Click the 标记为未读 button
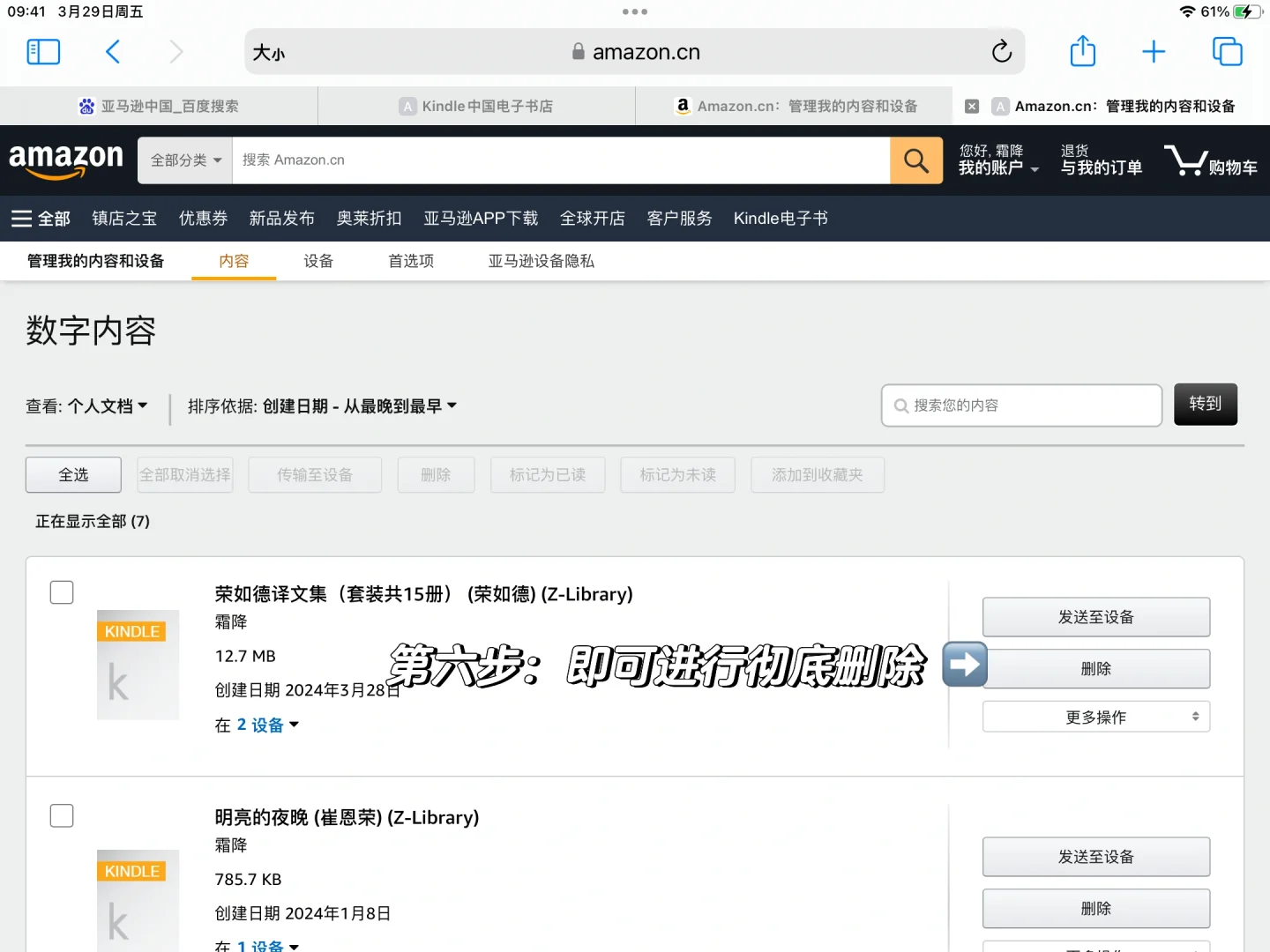Viewport: 1270px width, 952px height. pos(678,475)
